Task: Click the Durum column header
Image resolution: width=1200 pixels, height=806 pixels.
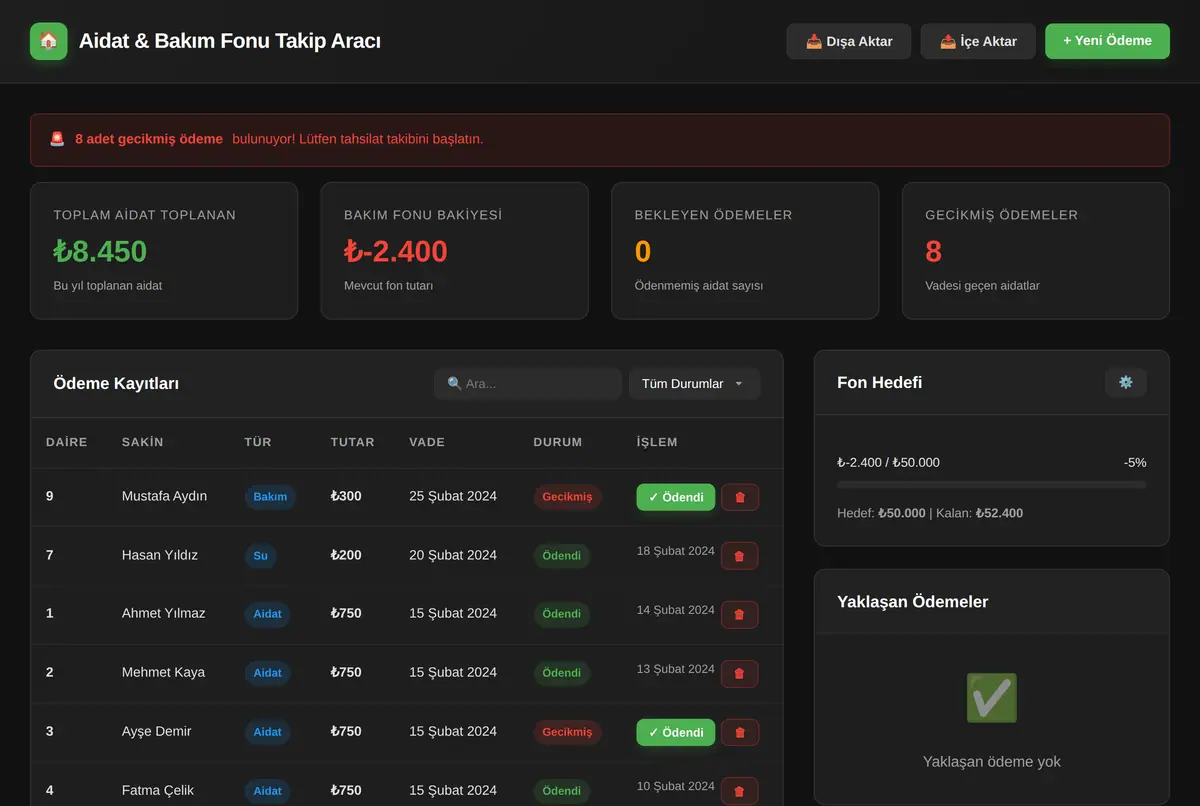Action: tap(558, 442)
